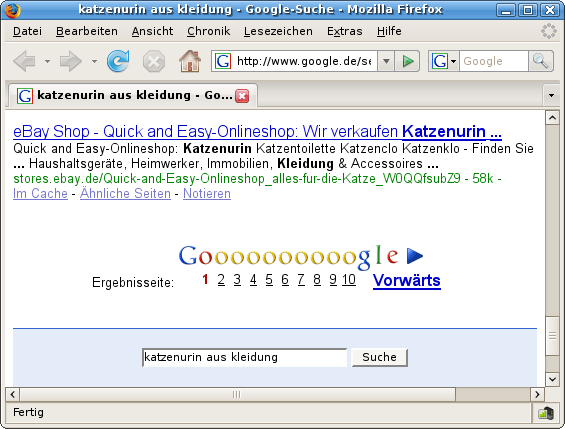Viewport: 565px width, 429px height.
Task: Focus the toolbar Google search box
Action: tap(494, 61)
